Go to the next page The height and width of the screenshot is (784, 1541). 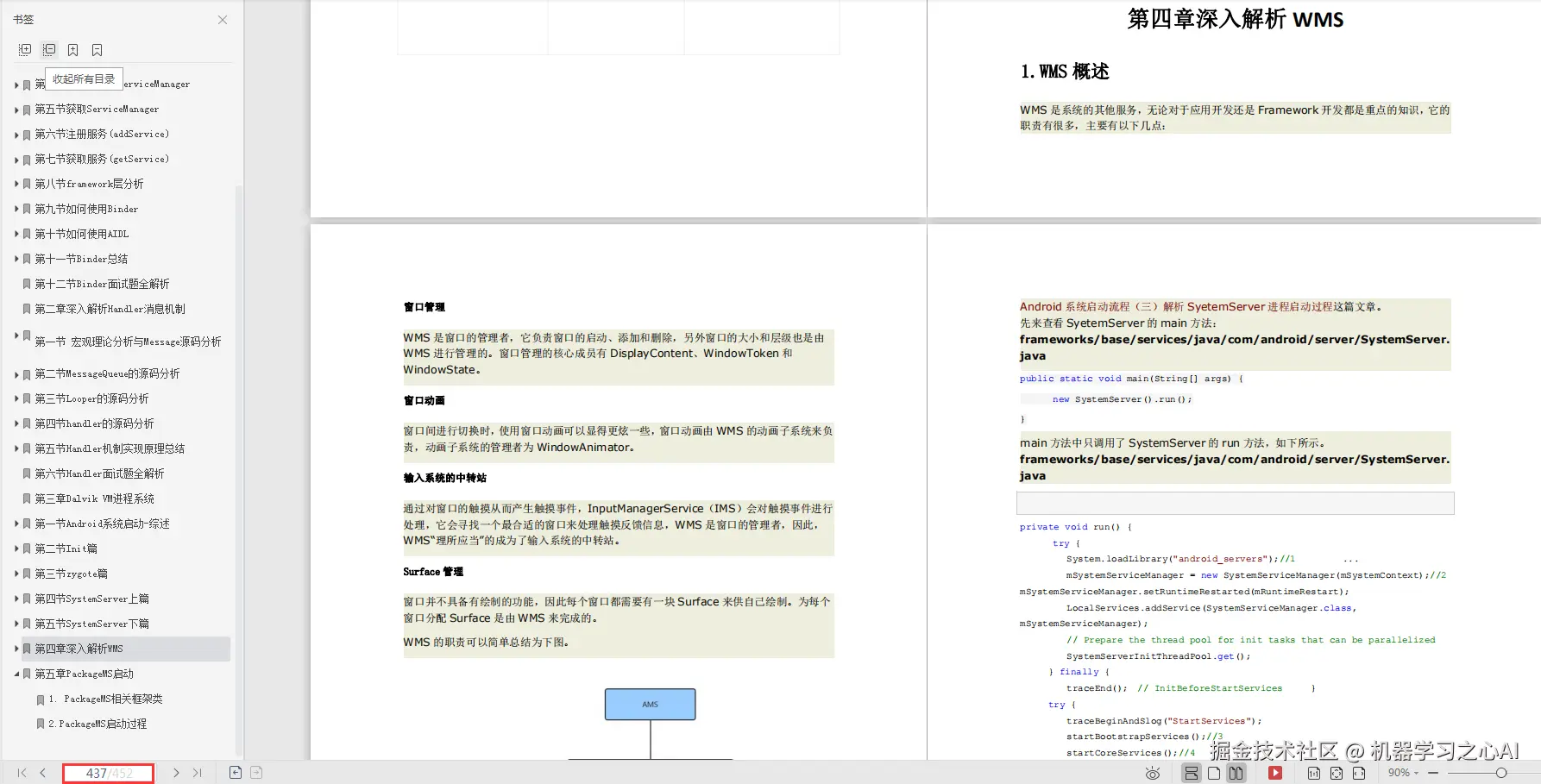tap(176, 772)
